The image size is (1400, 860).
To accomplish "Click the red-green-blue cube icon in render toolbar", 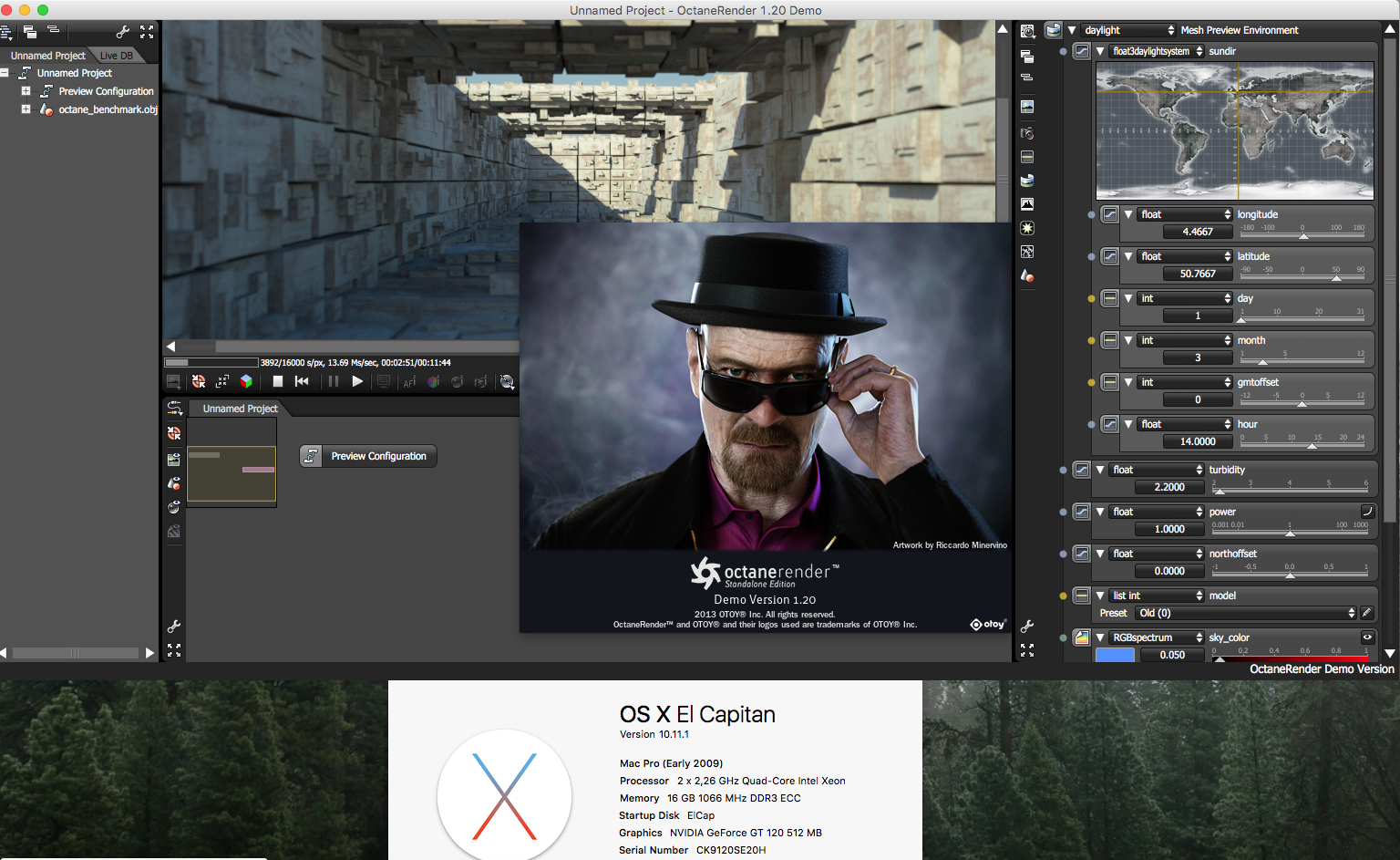I will [246, 381].
